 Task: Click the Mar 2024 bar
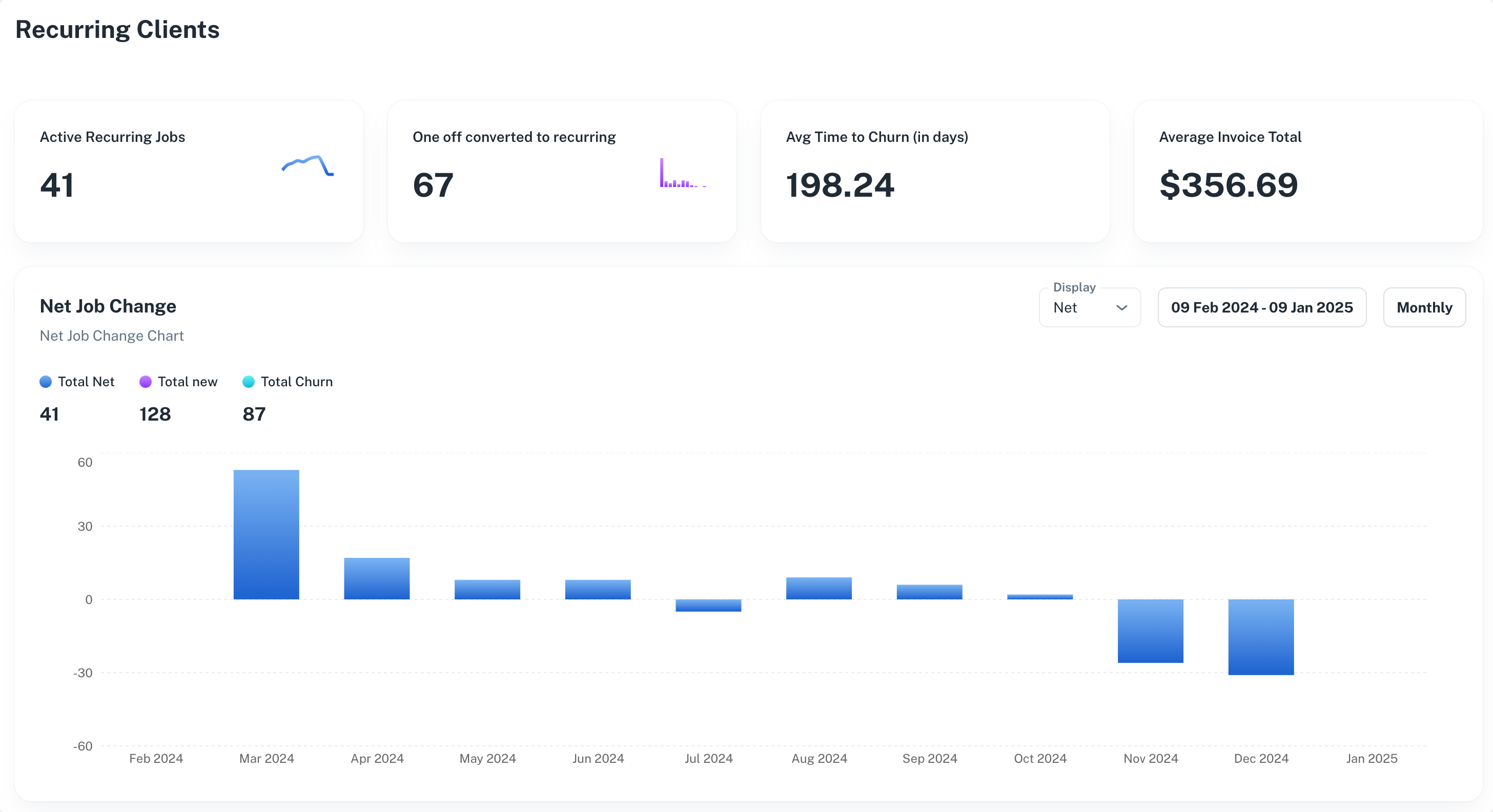(266, 534)
